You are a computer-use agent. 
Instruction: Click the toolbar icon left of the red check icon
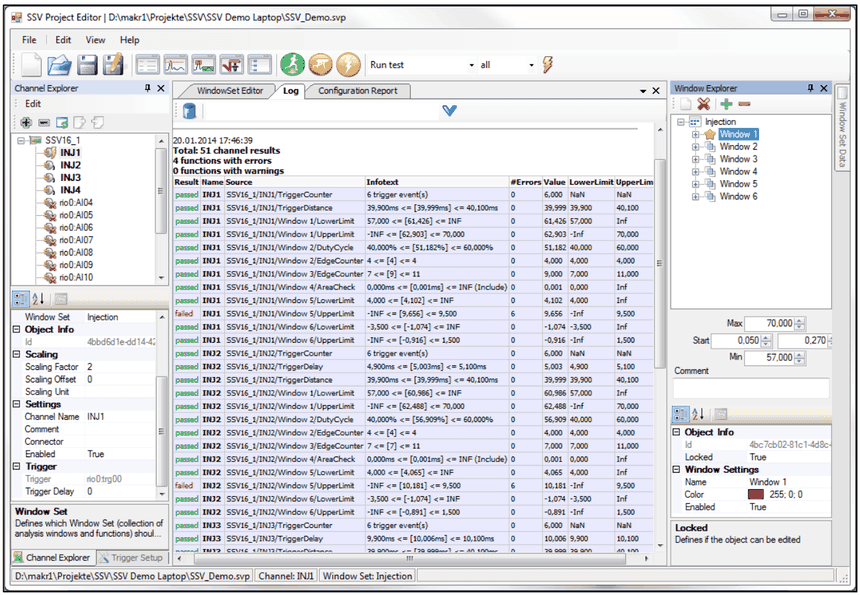pos(203,65)
